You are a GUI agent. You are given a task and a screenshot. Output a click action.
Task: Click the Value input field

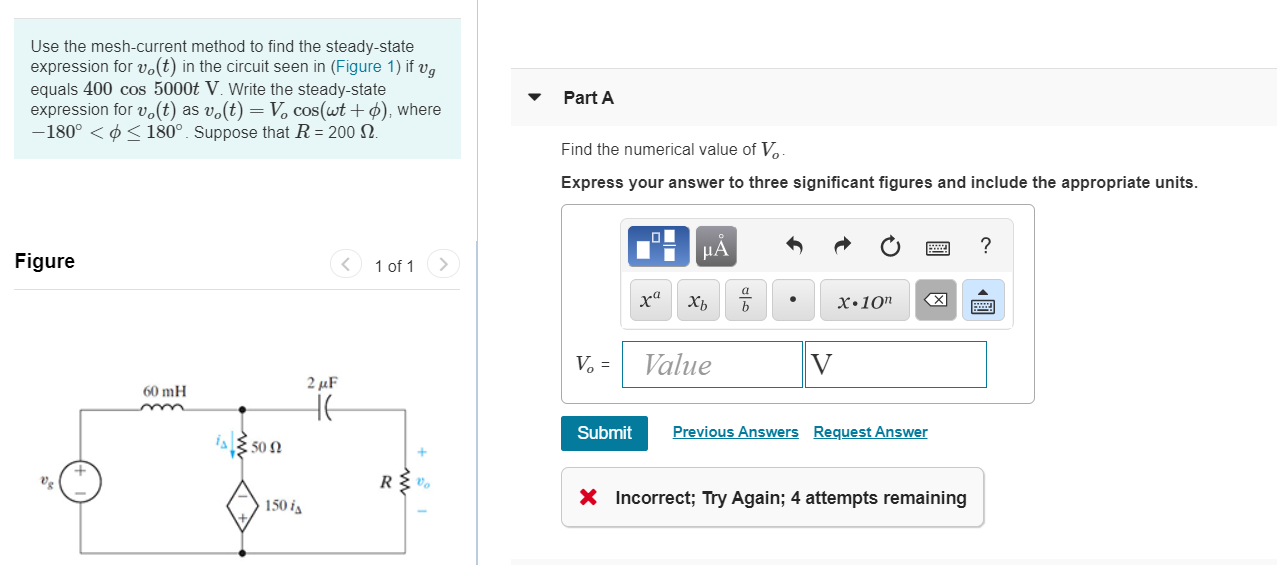coord(712,365)
